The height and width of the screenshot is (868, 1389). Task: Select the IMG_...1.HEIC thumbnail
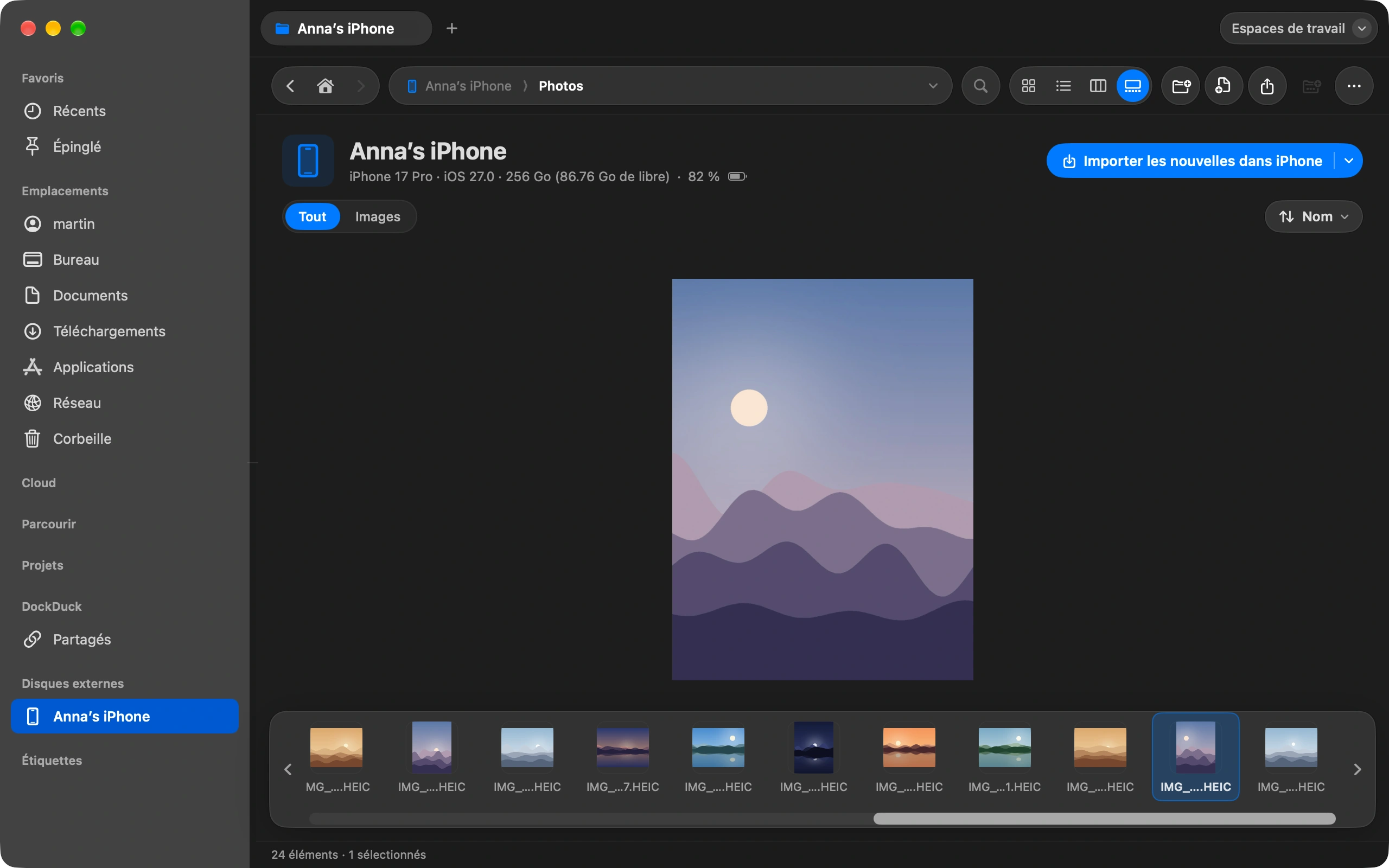1004,757
